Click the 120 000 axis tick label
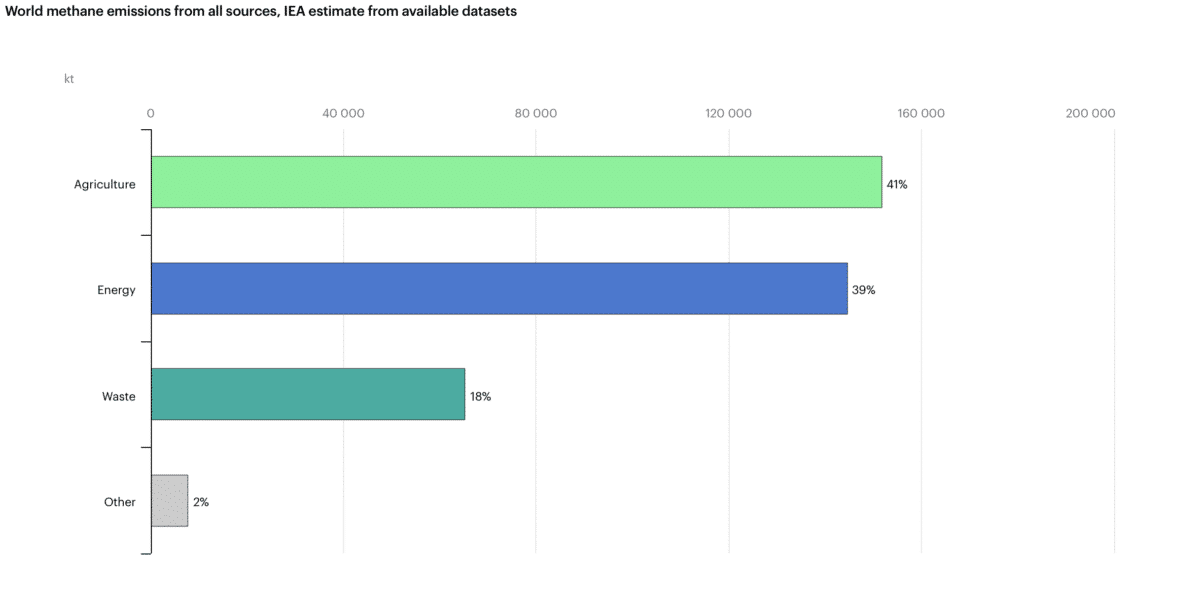This screenshot has height=589, width=1200. [x=728, y=113]
